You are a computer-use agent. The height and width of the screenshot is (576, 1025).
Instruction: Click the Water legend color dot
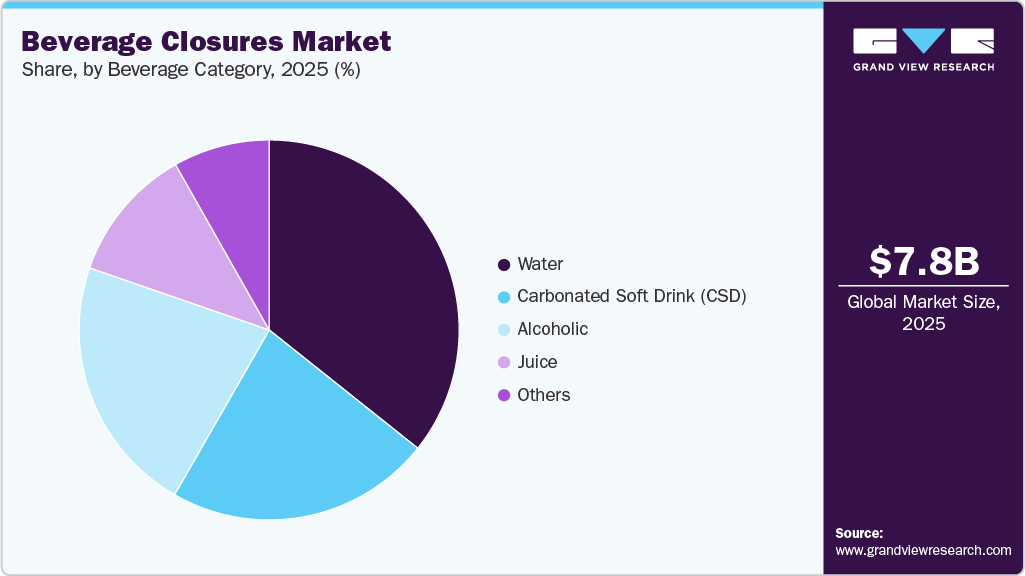(x=504, y=265)
